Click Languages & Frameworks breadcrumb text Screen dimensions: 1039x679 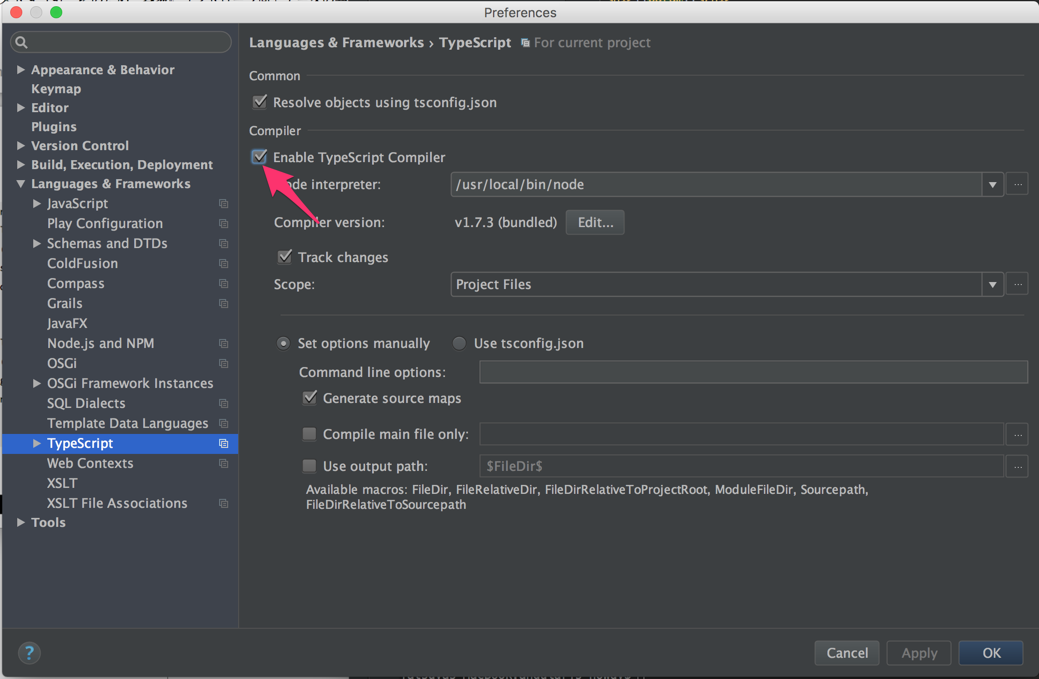[337, 42]
